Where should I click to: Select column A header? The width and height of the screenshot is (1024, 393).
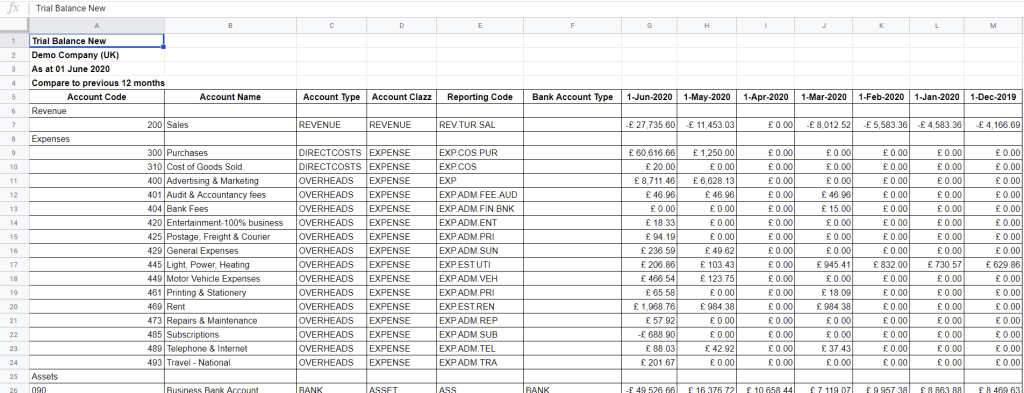click(x=97, y=25)
